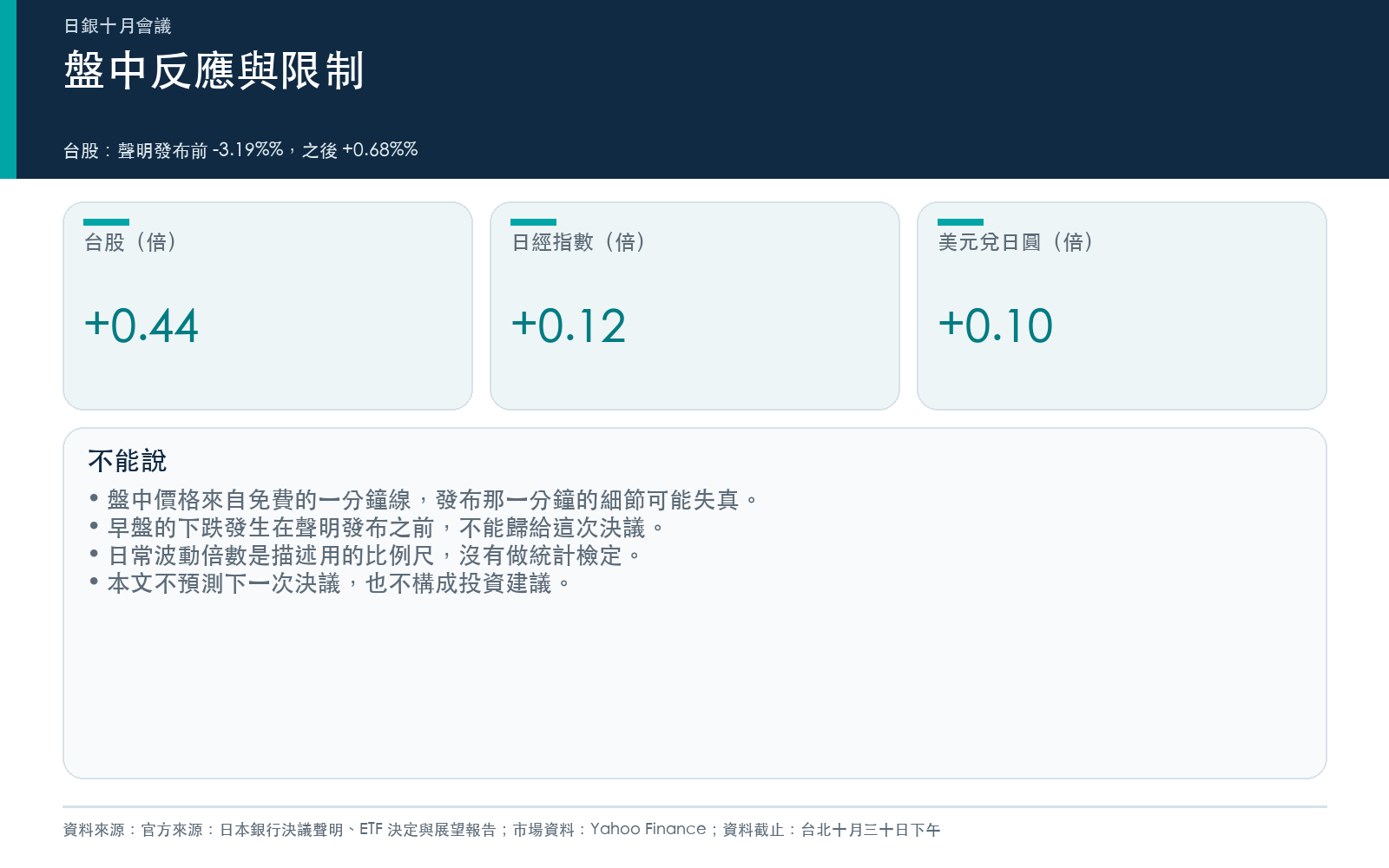Click the bullet starting with 早盤的下跌發生在聲明發布之前
Viewport: 1389px width, 868px height.
(378, 528)
